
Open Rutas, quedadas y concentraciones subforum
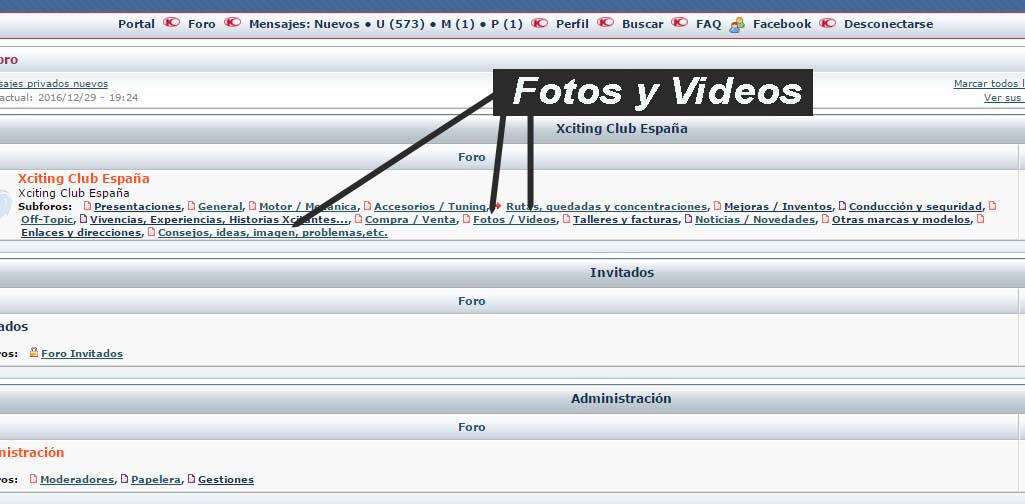pyautogui.click(x=606, y=207)
